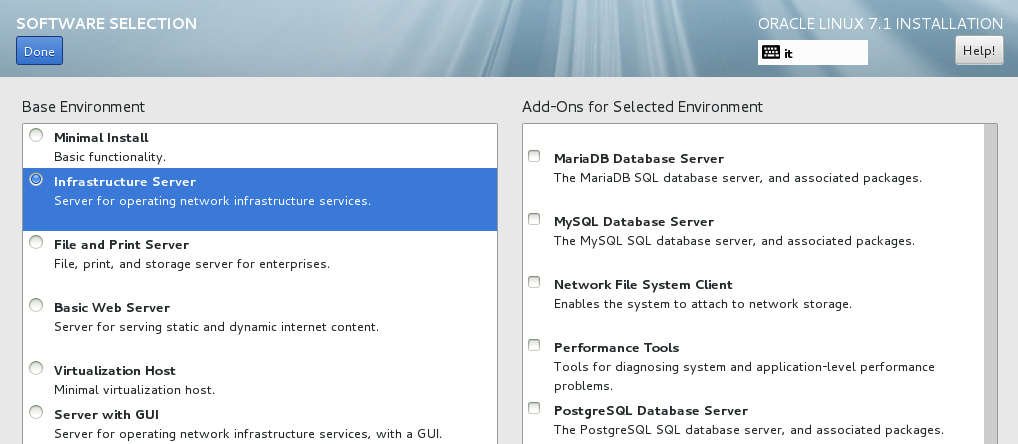The image size is (1018, 444).
Task: Click 'Server for serving static and dynamic internet content.'
Action: (216, 327)
